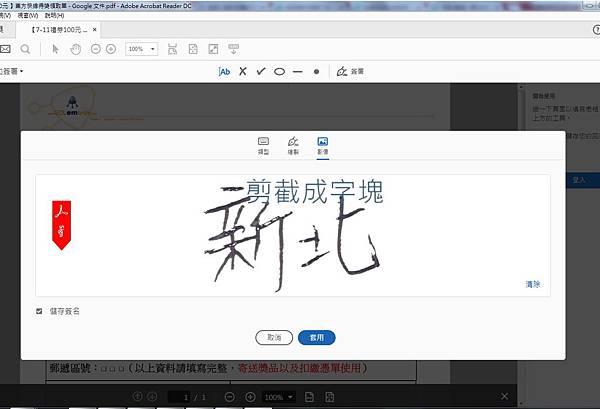
Task: Click the fit width scrolling icon
Action: (172, 49)
